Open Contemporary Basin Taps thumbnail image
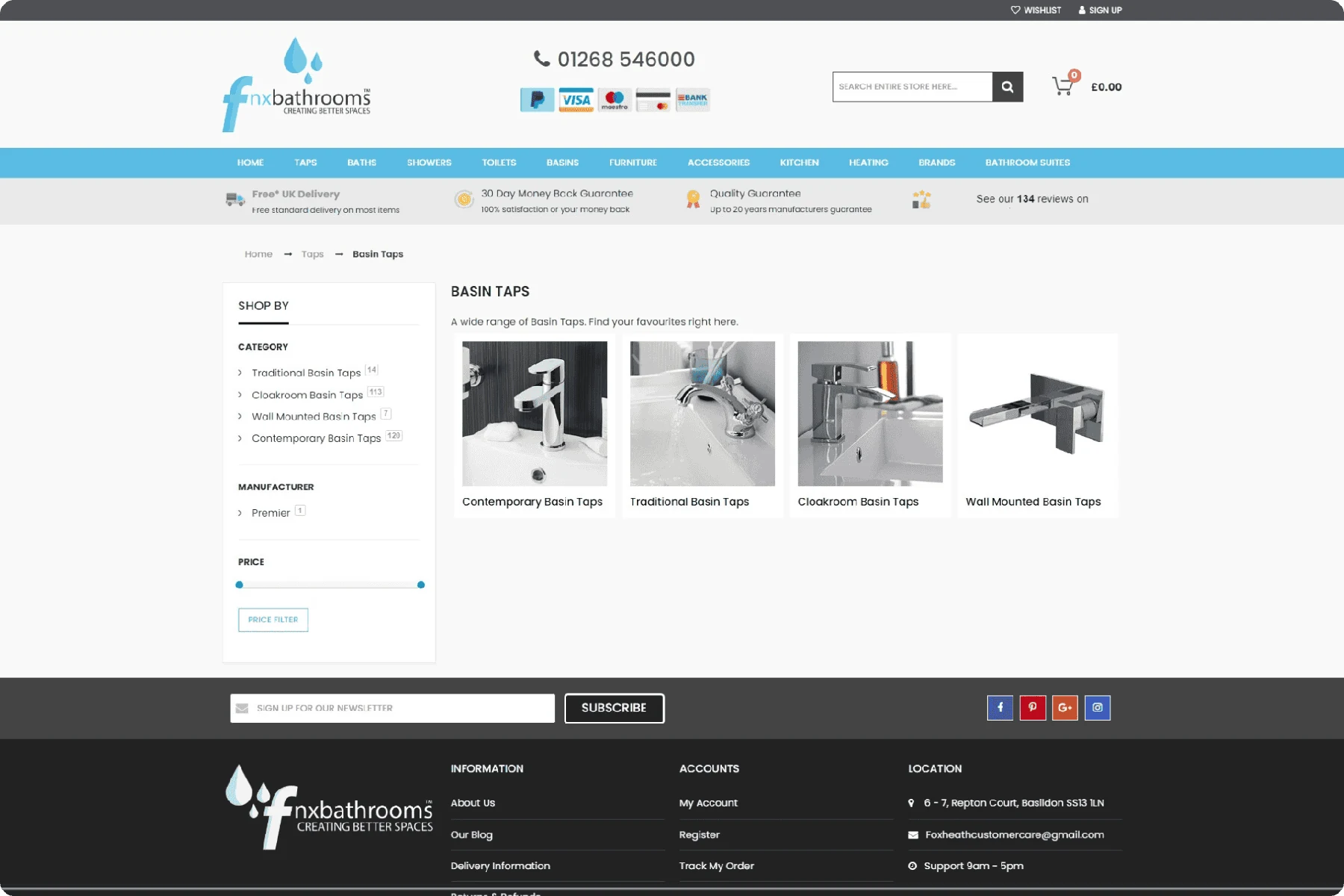Screen dimensions: 1344x896 [x=535, y=414]
